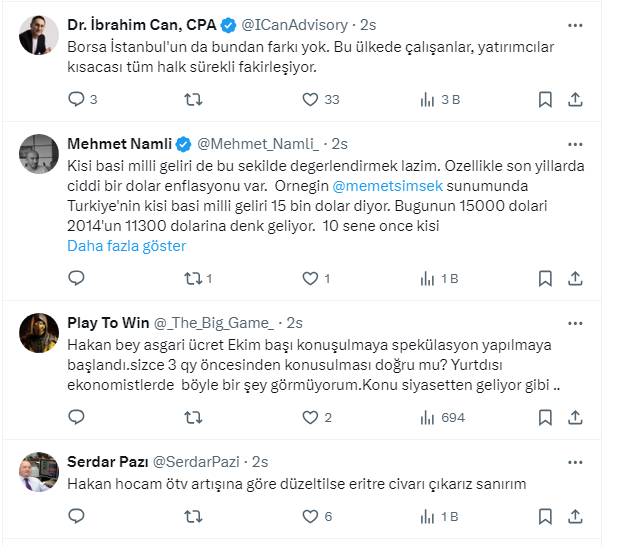Share Play To Win's tweet

576,417
